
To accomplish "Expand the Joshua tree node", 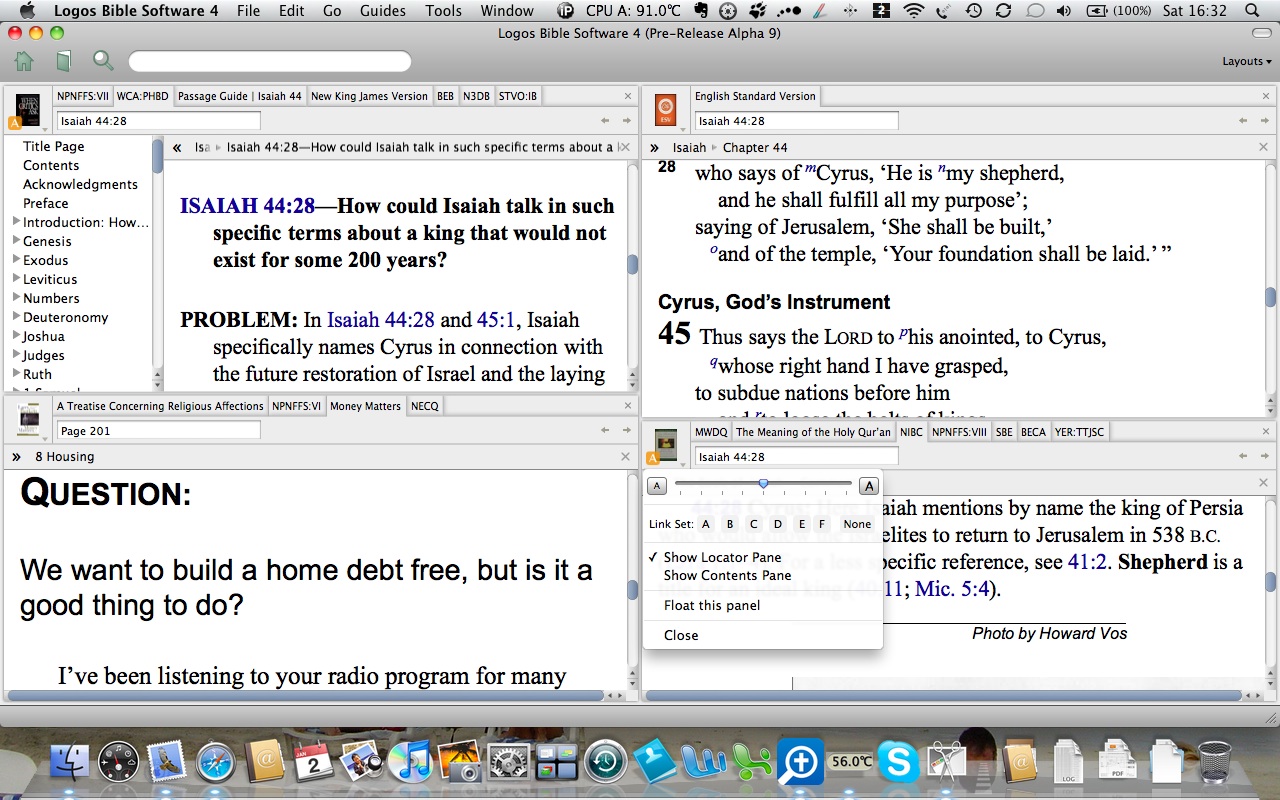I will tap(16, 336).
